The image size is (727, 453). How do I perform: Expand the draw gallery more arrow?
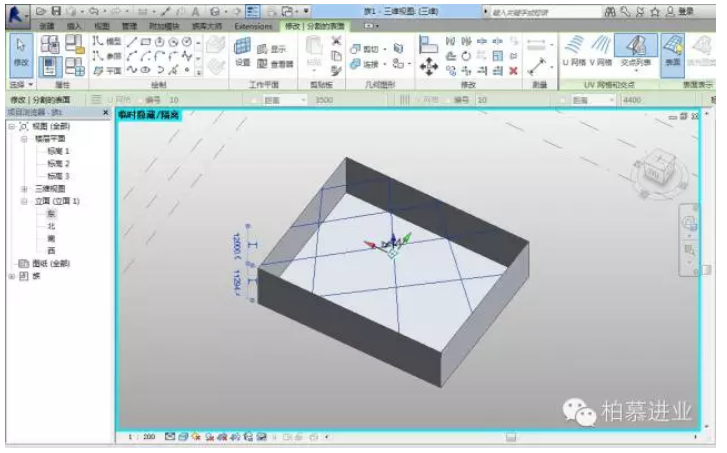click(198, 72)
